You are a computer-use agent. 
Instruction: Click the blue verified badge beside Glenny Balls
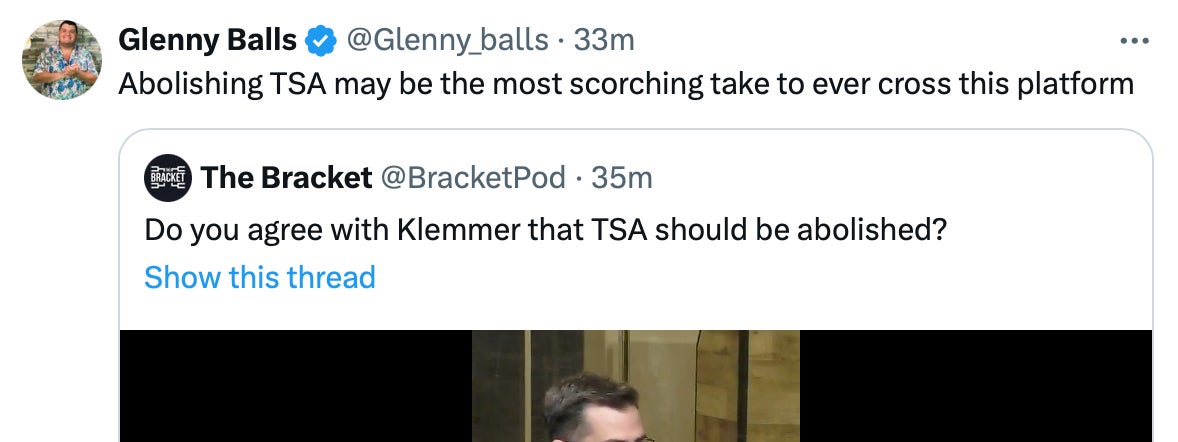tap(320, 41)
